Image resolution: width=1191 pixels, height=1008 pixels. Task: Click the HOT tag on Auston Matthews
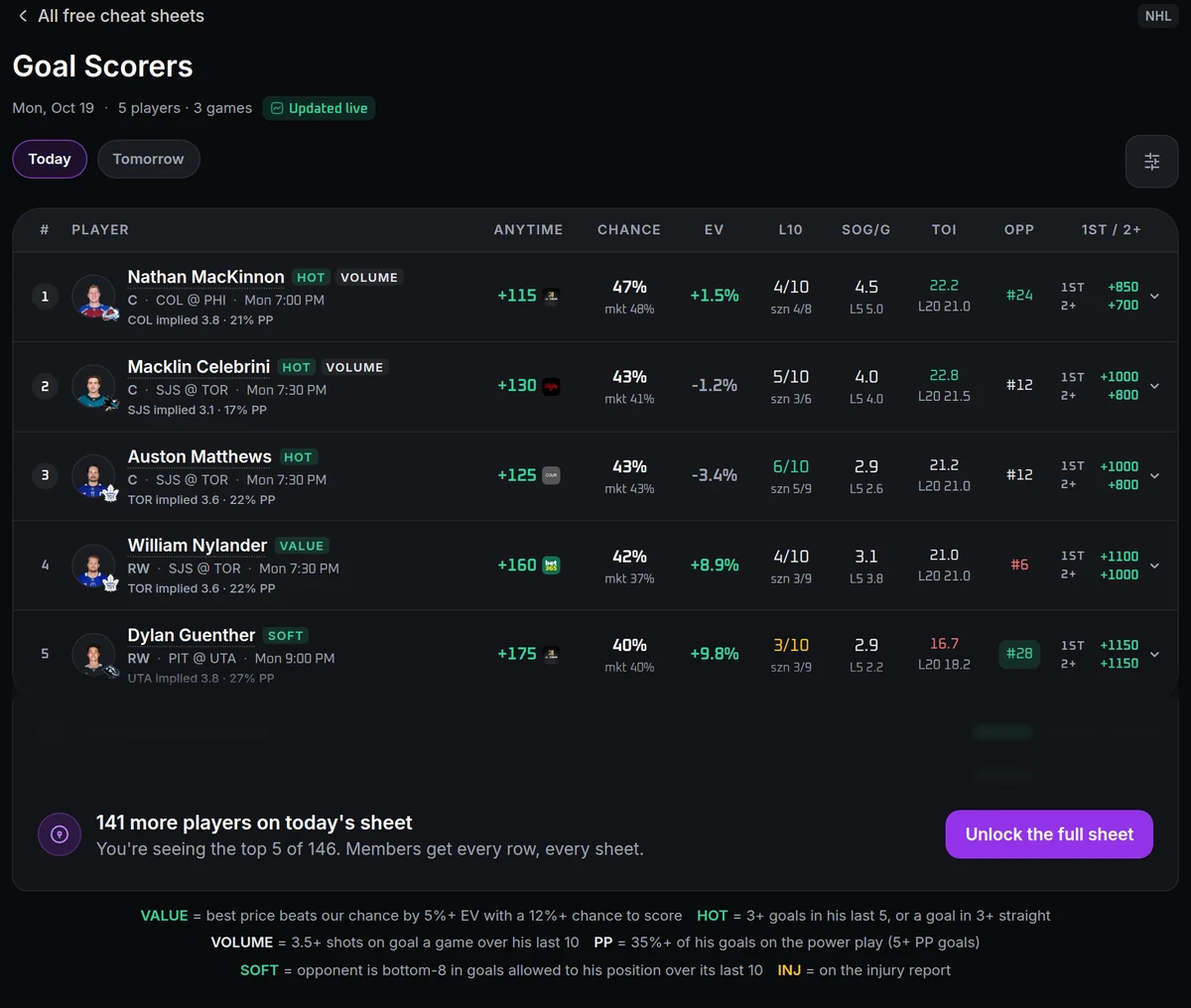pyautogui.click(x=298, y=457)
